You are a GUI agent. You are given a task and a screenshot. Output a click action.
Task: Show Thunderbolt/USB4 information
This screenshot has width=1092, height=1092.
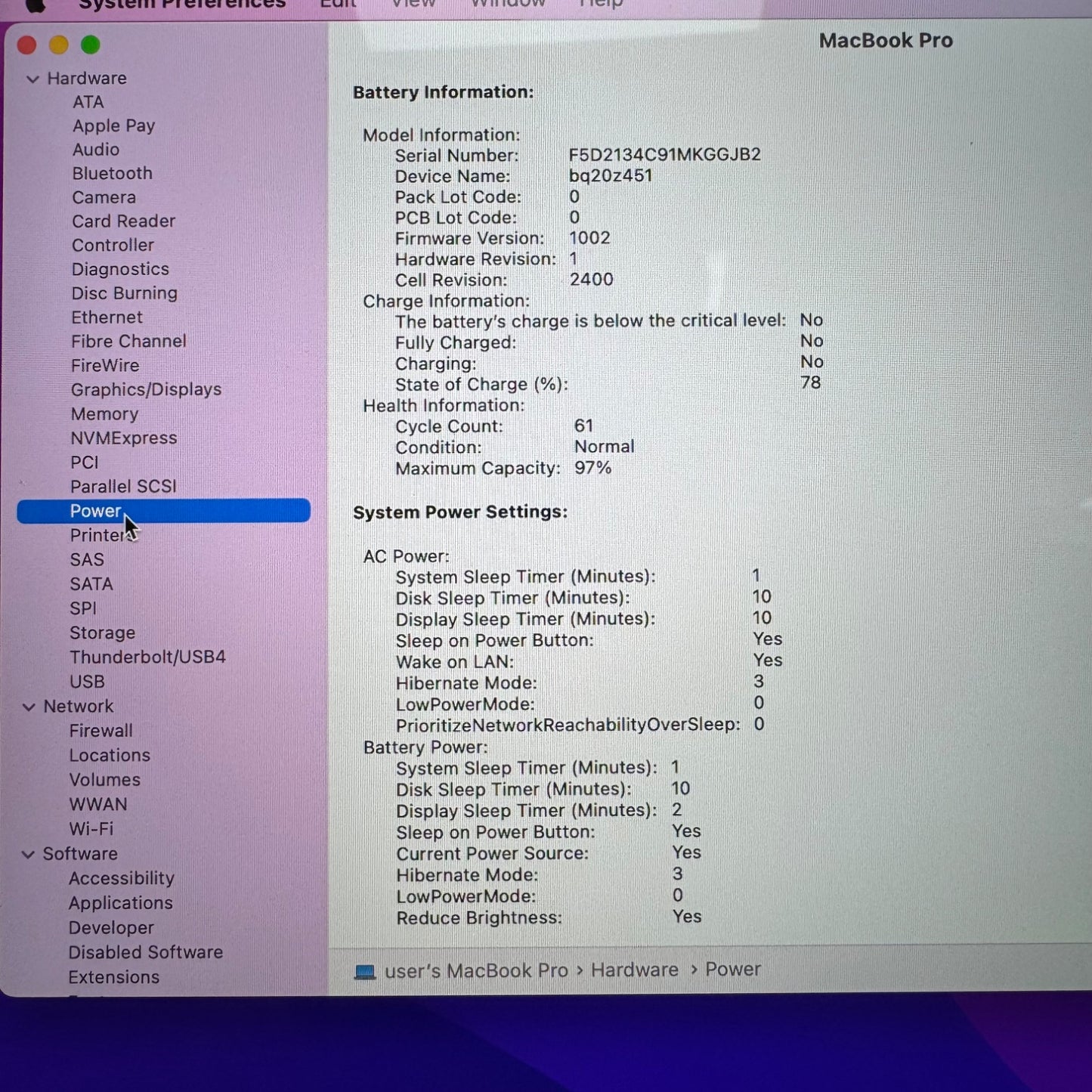(x=147, y=657)
